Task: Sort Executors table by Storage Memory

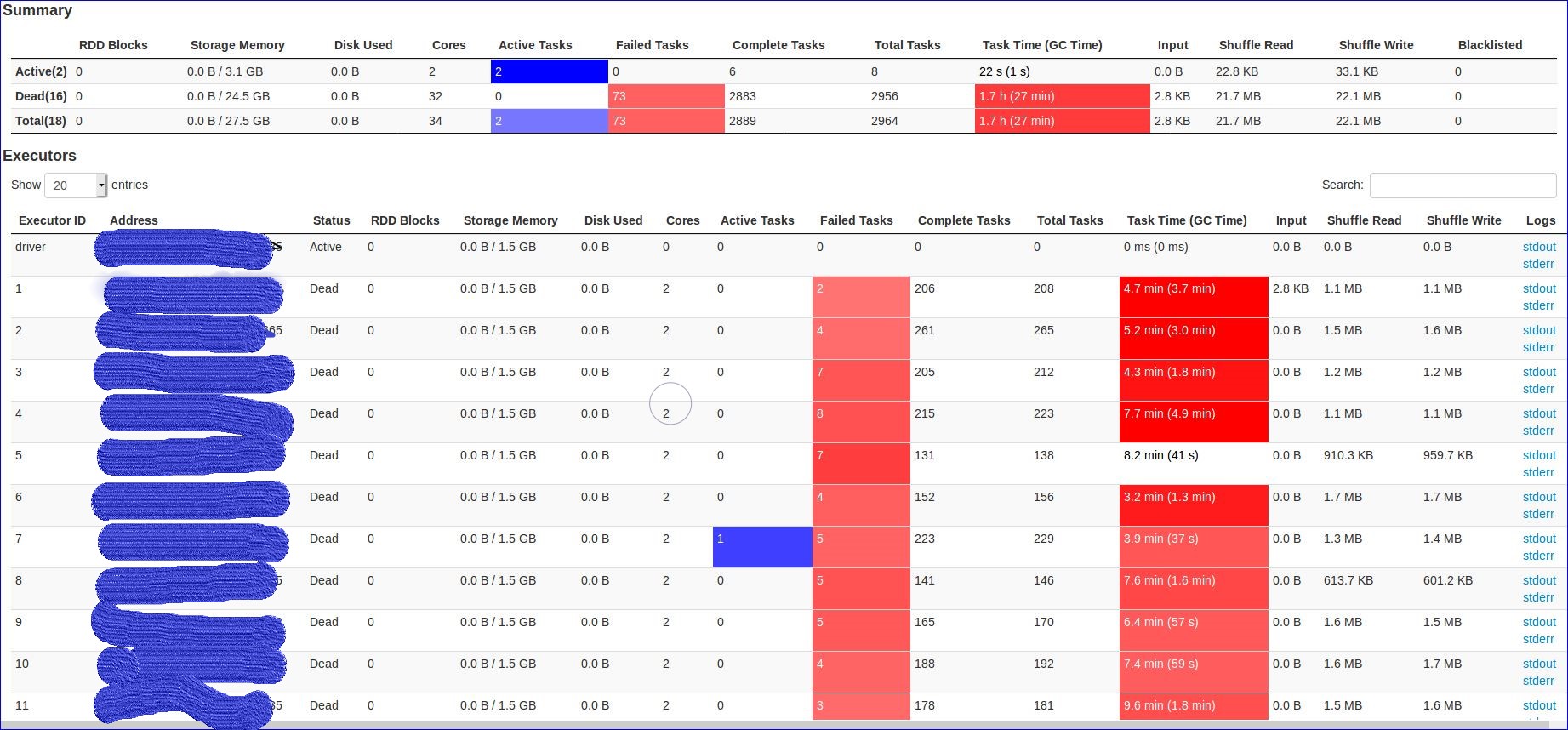Action: click(x=510, y=220)
